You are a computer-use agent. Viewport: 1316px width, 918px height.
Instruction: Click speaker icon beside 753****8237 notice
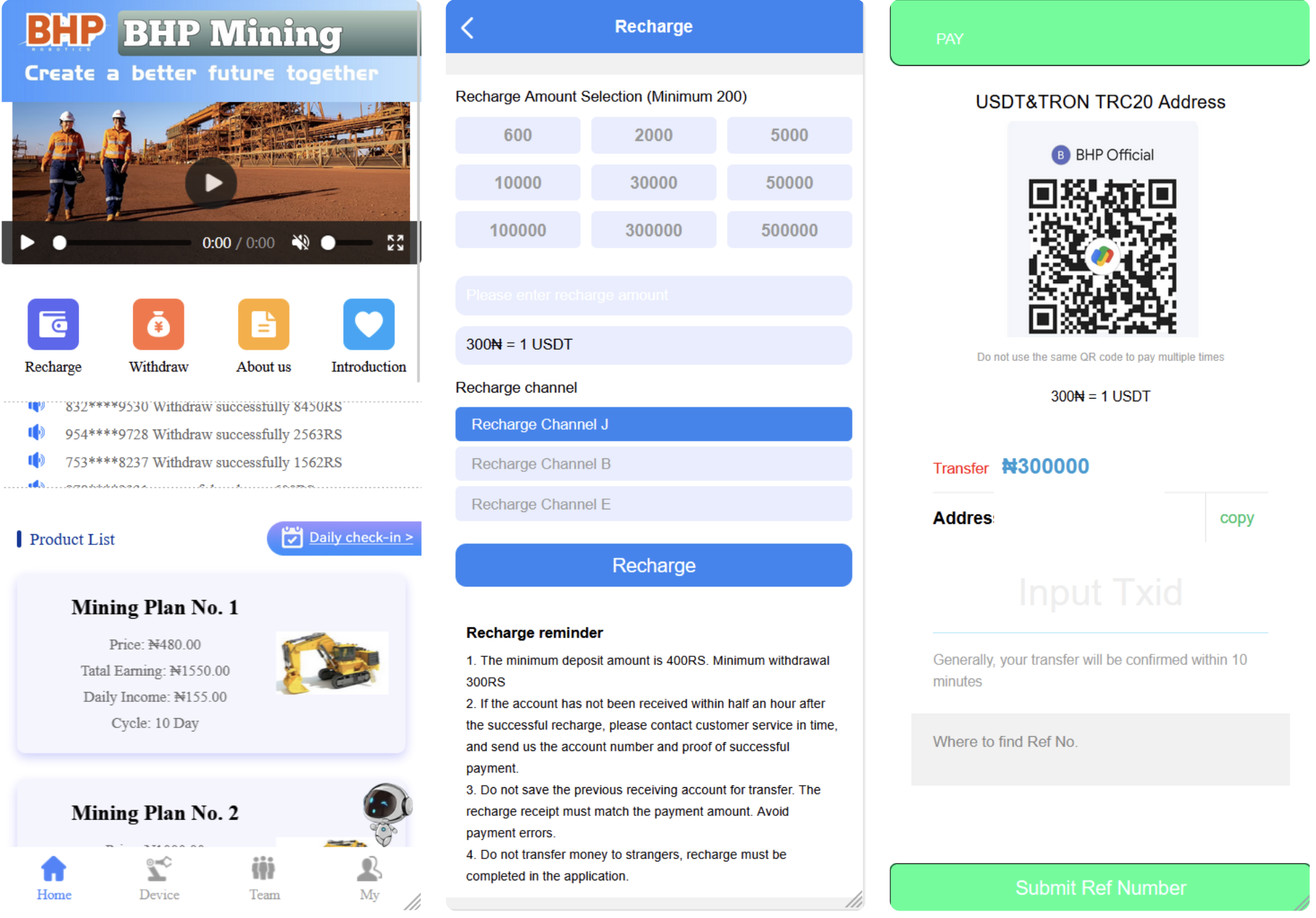pos(36,460)
